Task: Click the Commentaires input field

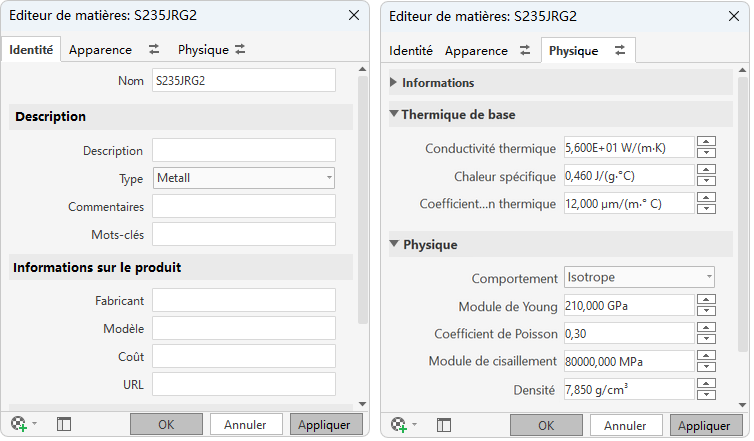Action: 244,206
